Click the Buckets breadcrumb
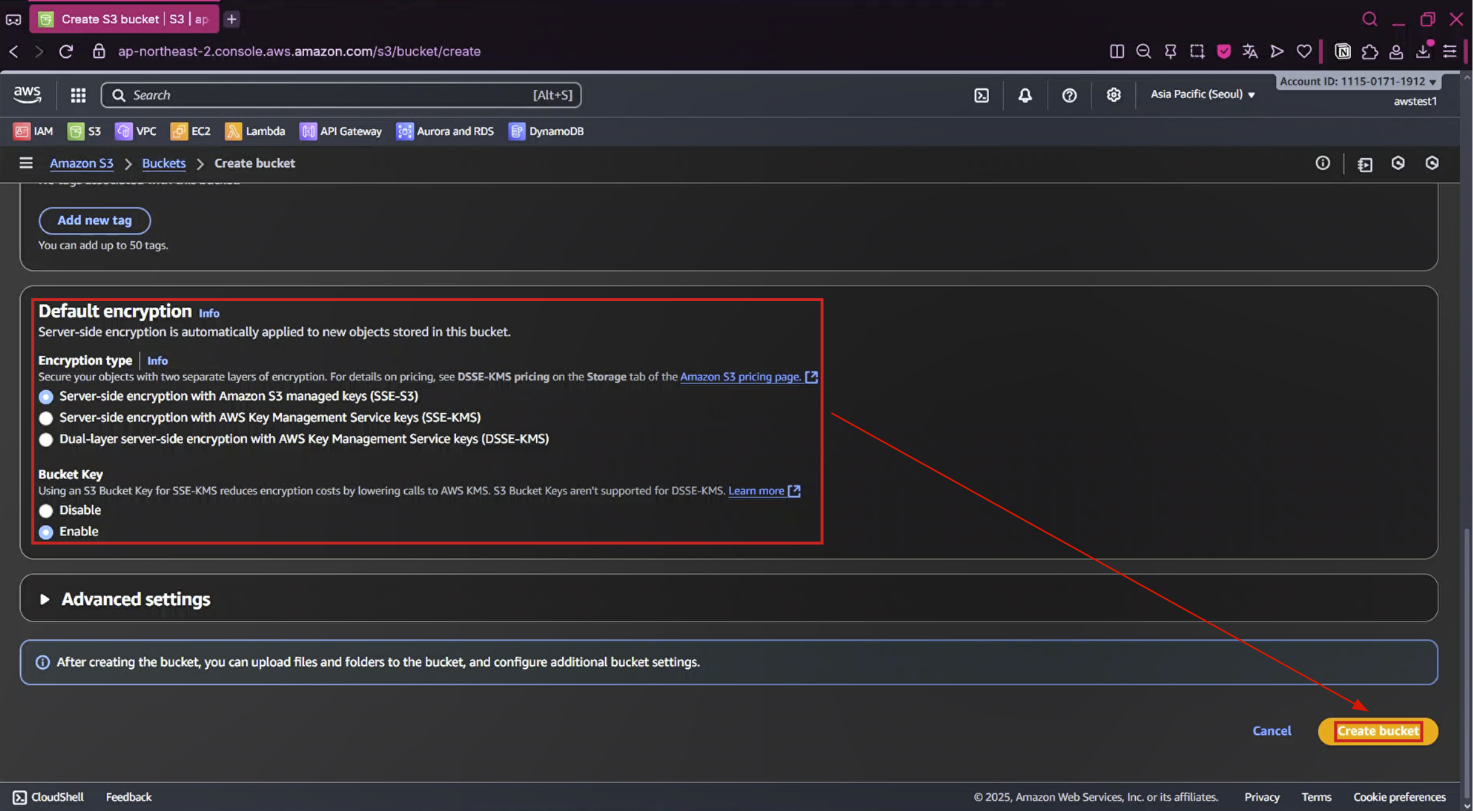Viewport: 1473px width, 811px height. tap(164, 163)
